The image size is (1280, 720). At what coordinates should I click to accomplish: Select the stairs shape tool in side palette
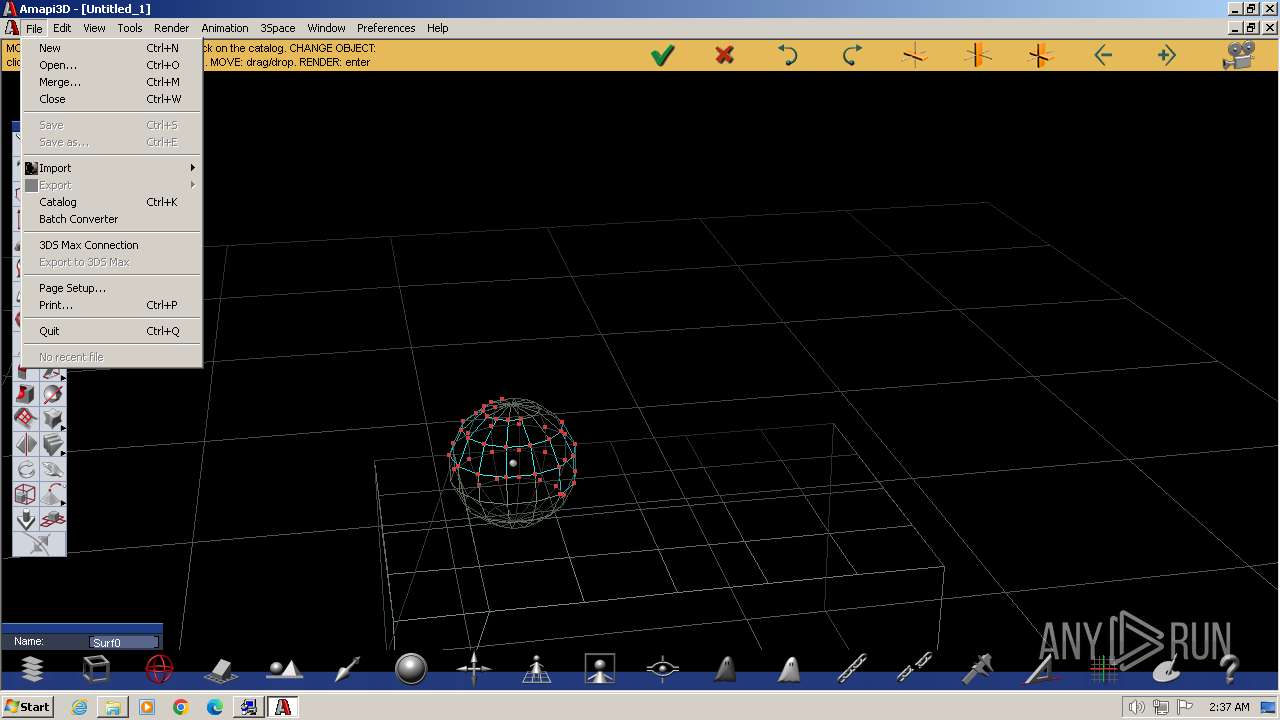click(53, 444)
